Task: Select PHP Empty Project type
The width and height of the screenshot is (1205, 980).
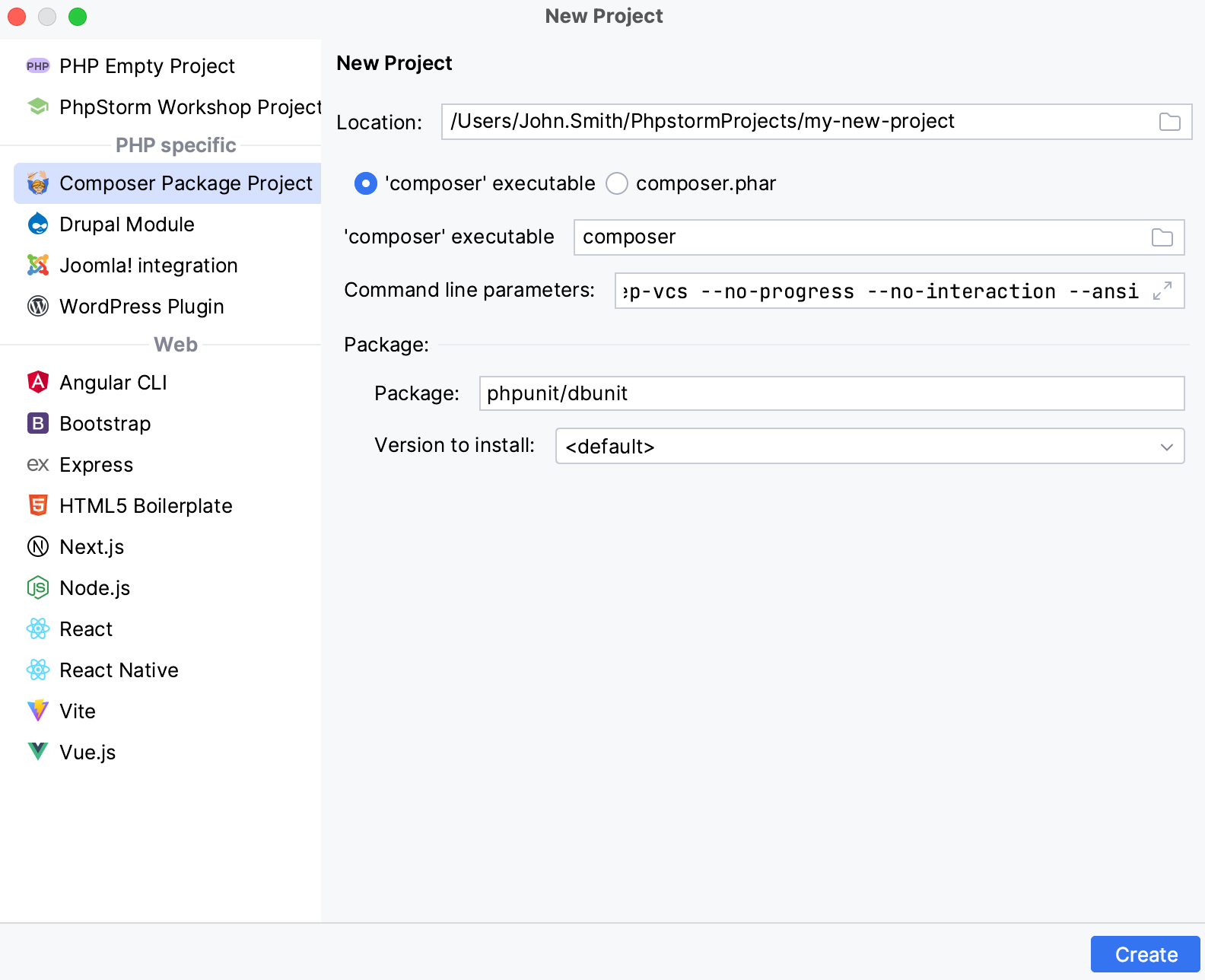Action: click(x=147, y=66)
